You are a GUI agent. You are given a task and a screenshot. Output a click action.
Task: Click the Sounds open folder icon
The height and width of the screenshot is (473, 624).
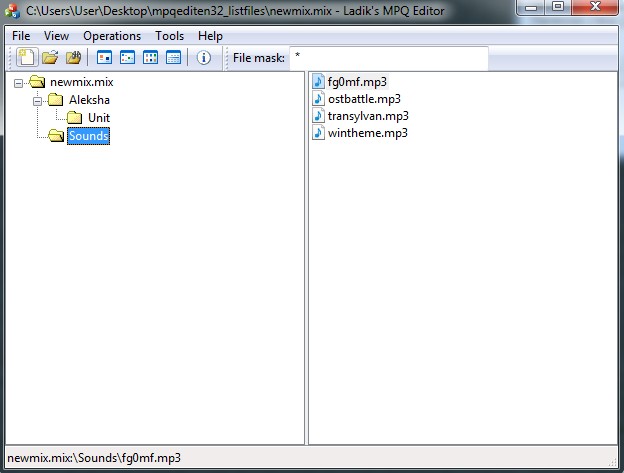pyautogui.click(x=56, y=136)
